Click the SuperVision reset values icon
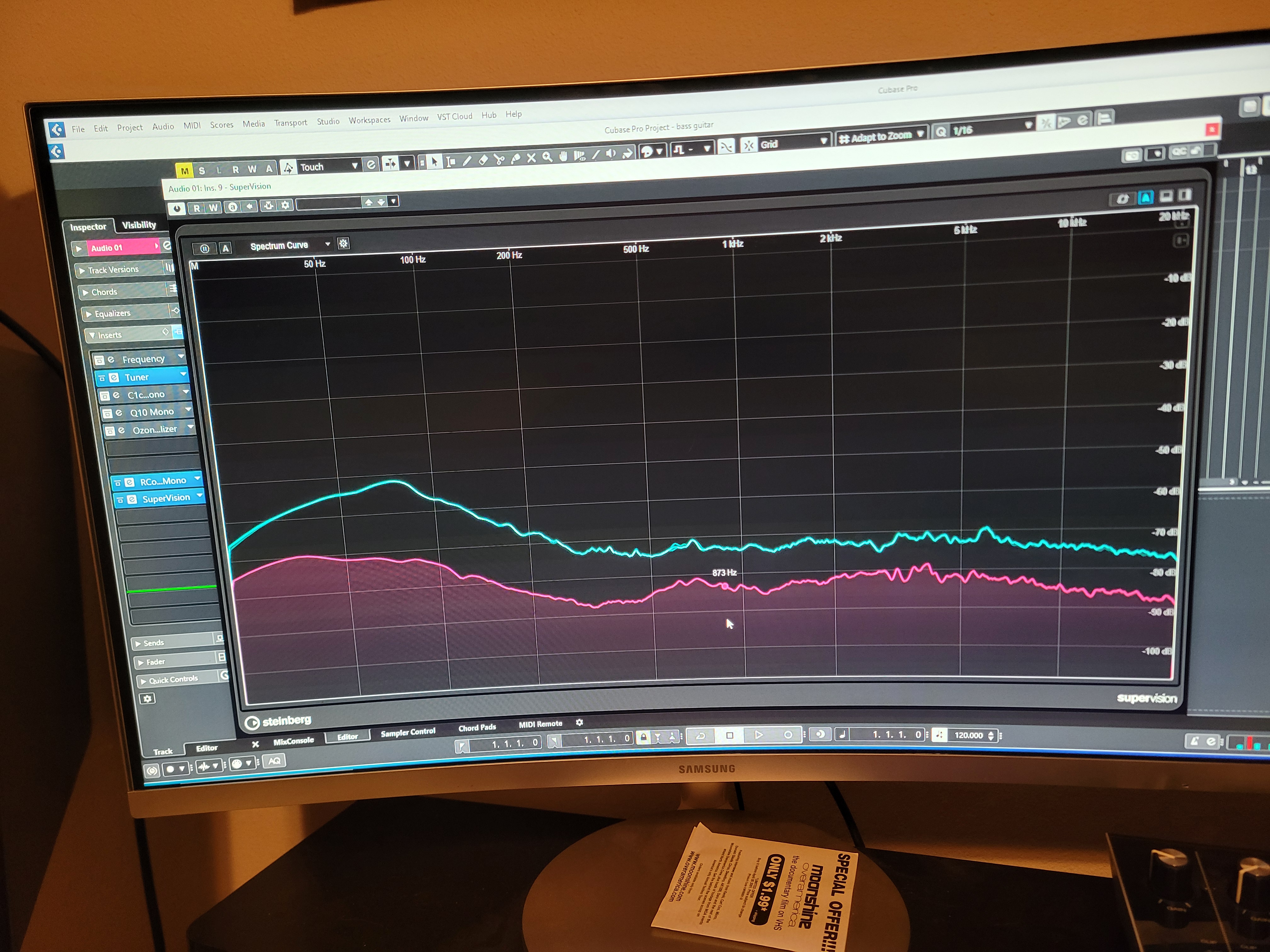1270x952 pixels. tap(1123, 199)
